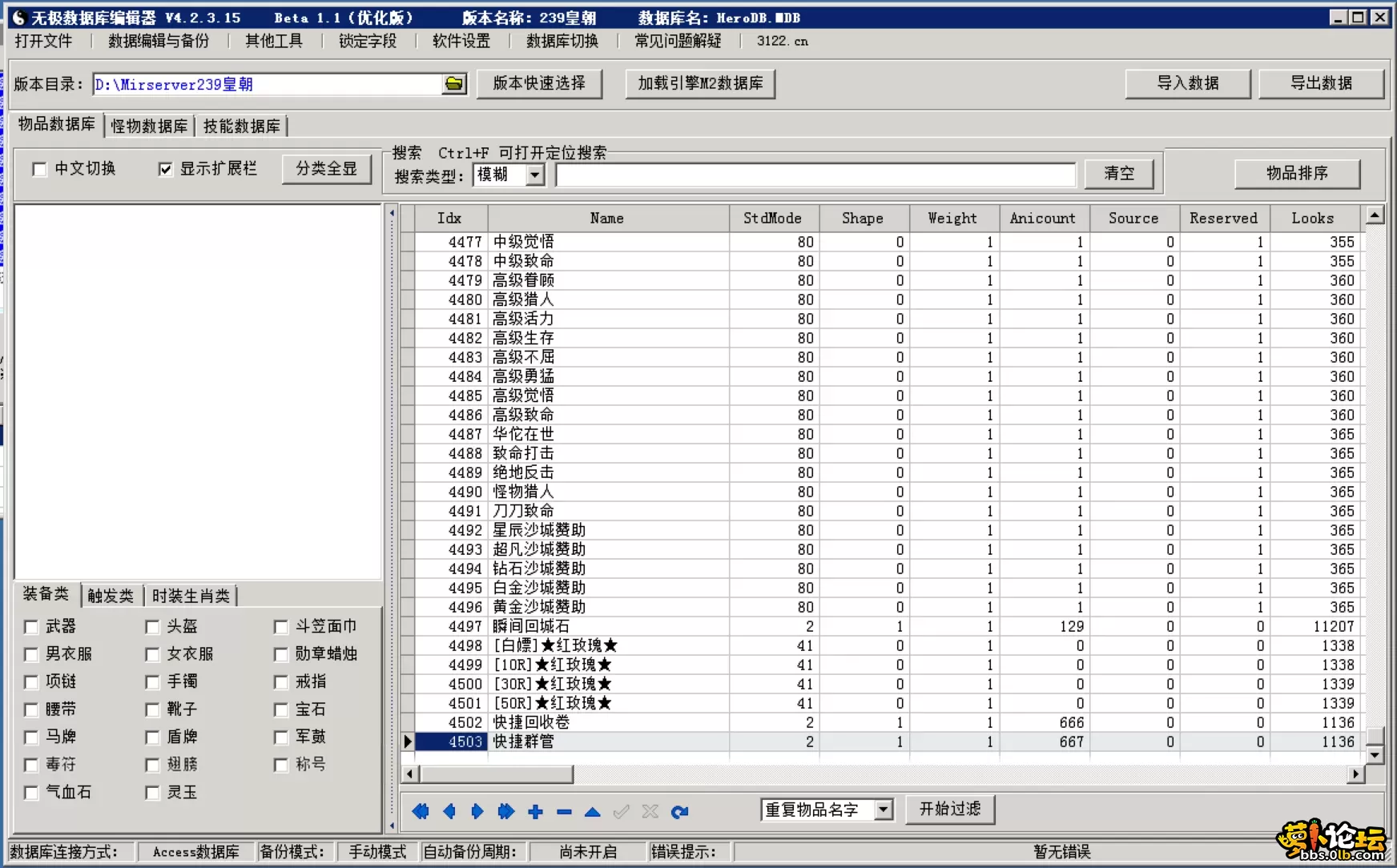Click the 版本目录 path input field
Screen dimensions: 1397x868
[268, 84]
